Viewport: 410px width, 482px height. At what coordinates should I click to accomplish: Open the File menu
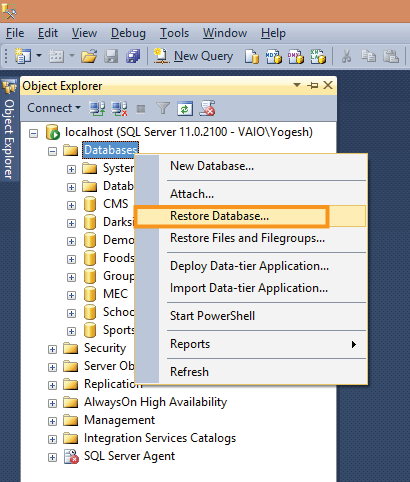pyautogui.click(x=15, y=33)
